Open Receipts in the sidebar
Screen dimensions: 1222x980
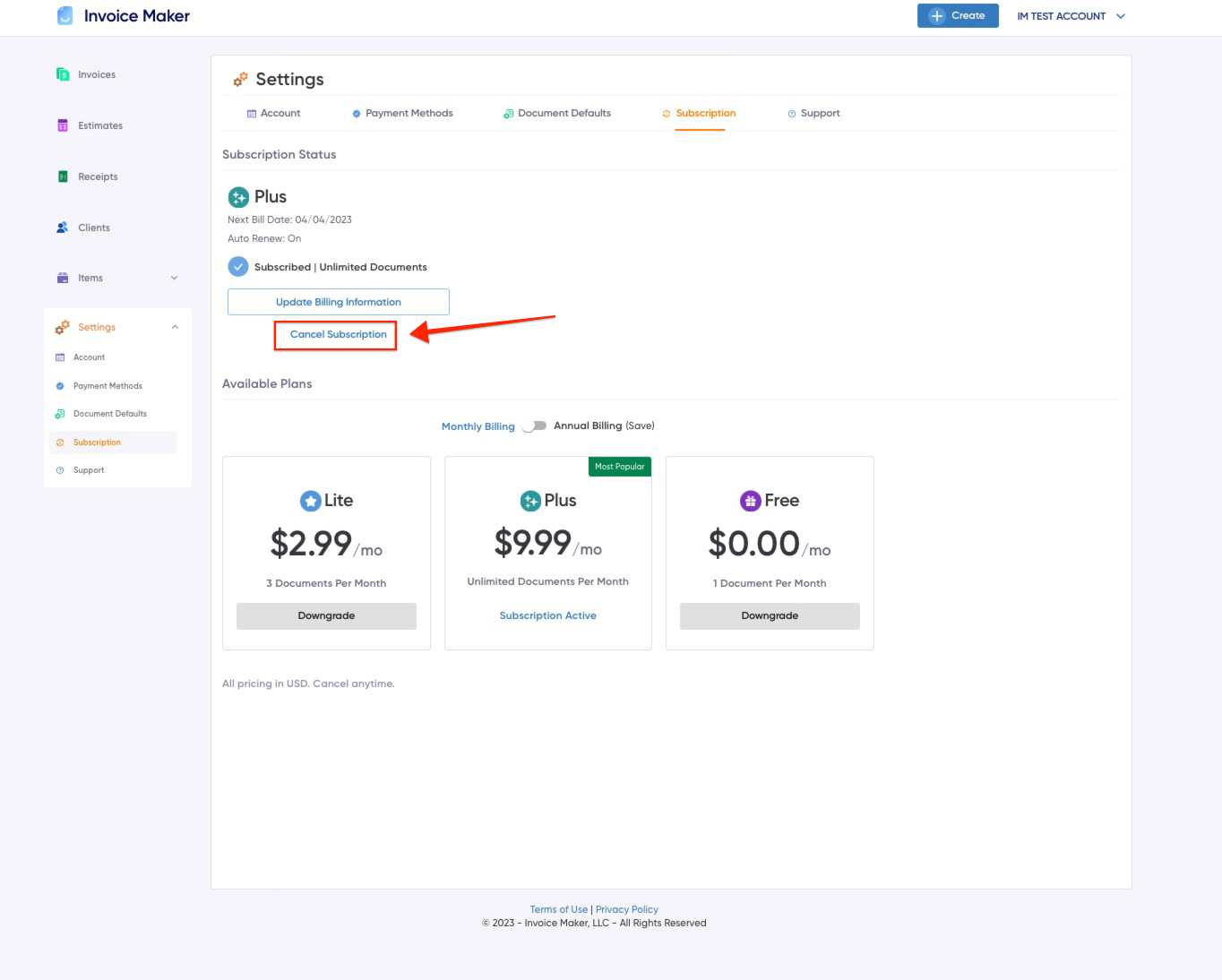tap(98, 177)
